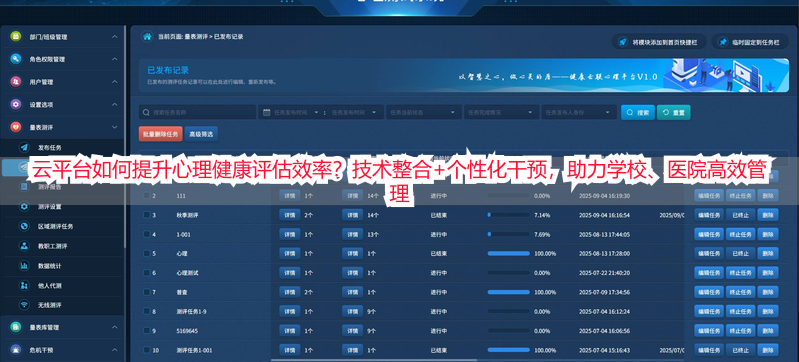Open the 任务当前状态 dropdown
The image size is (799, 362).
coord(423,113)
